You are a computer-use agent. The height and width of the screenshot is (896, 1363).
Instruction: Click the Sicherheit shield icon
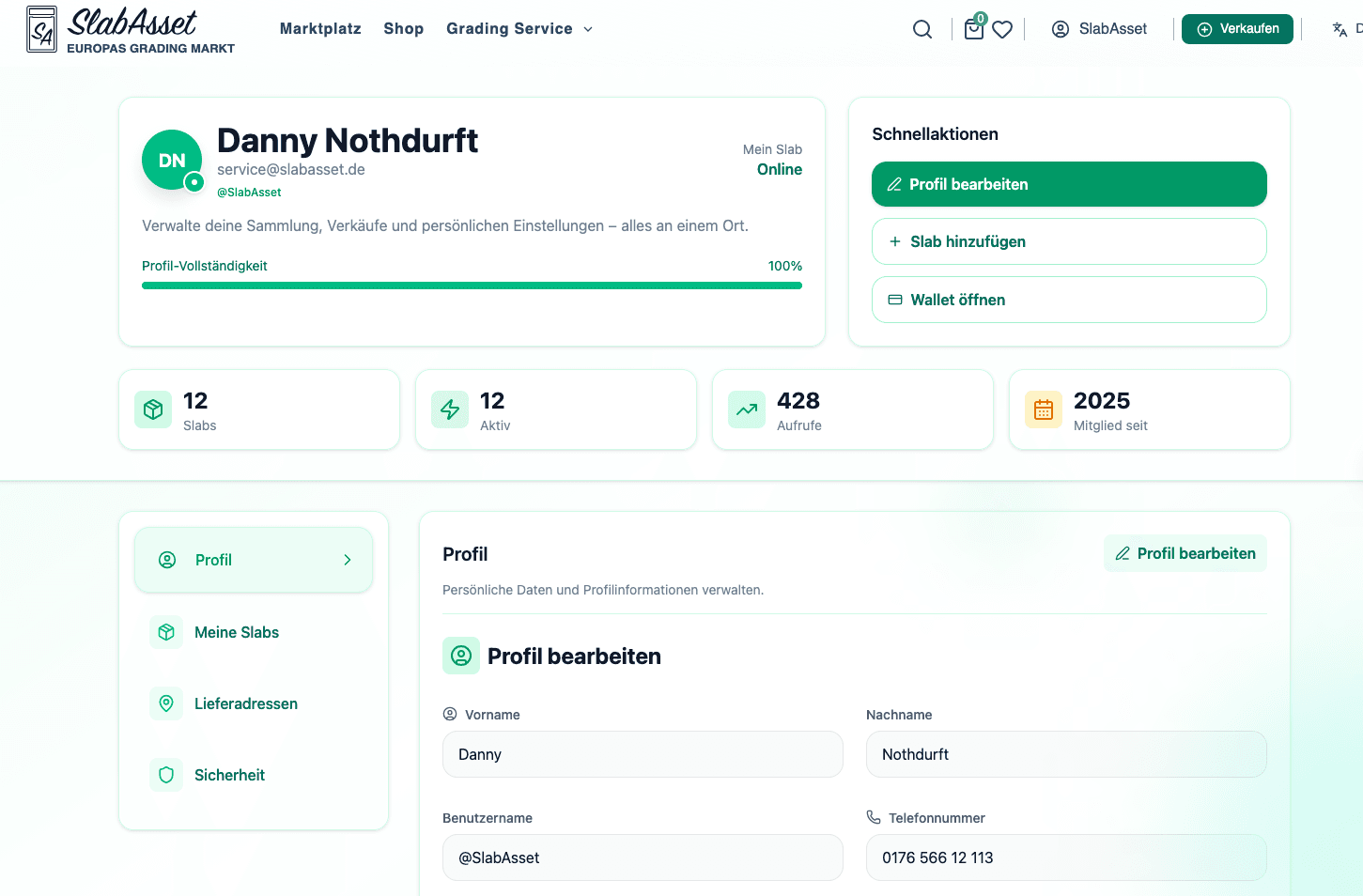[166, 775]
